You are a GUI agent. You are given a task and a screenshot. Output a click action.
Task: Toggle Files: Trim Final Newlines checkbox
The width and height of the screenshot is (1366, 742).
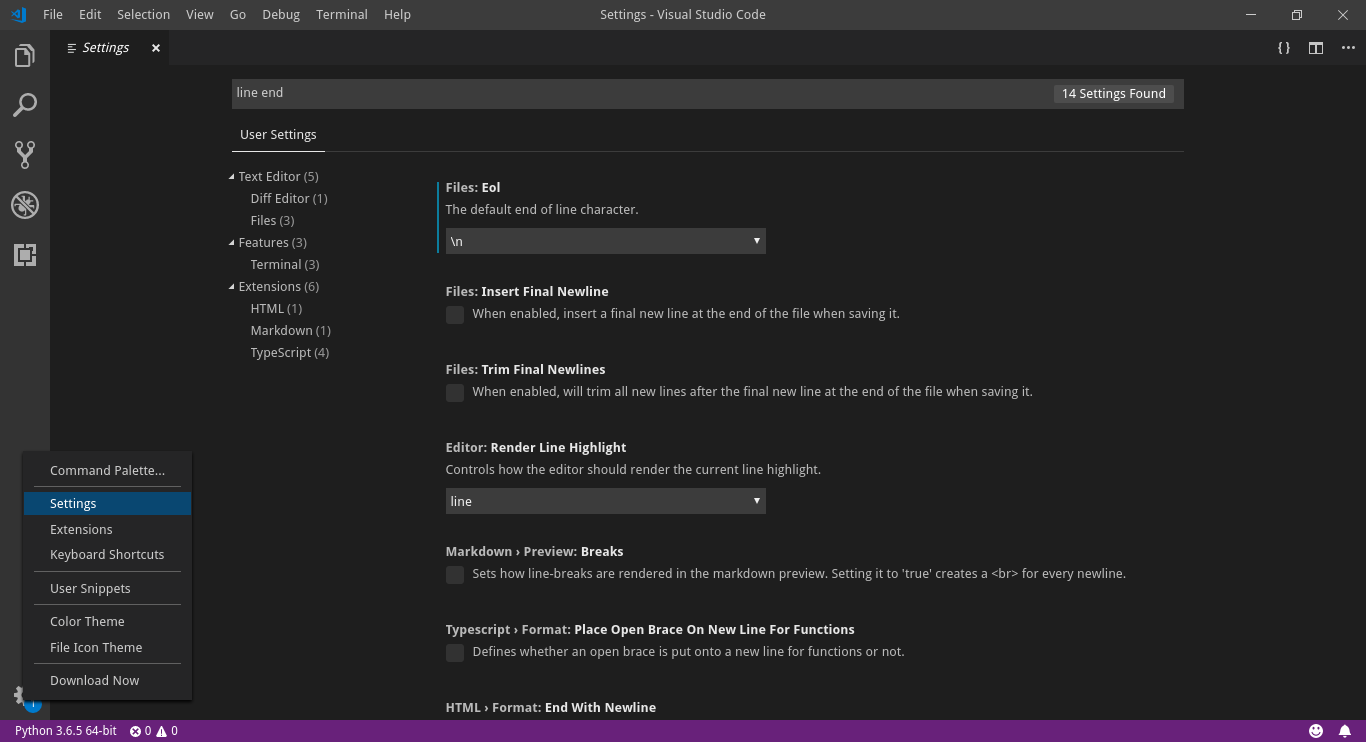point(455,393)
